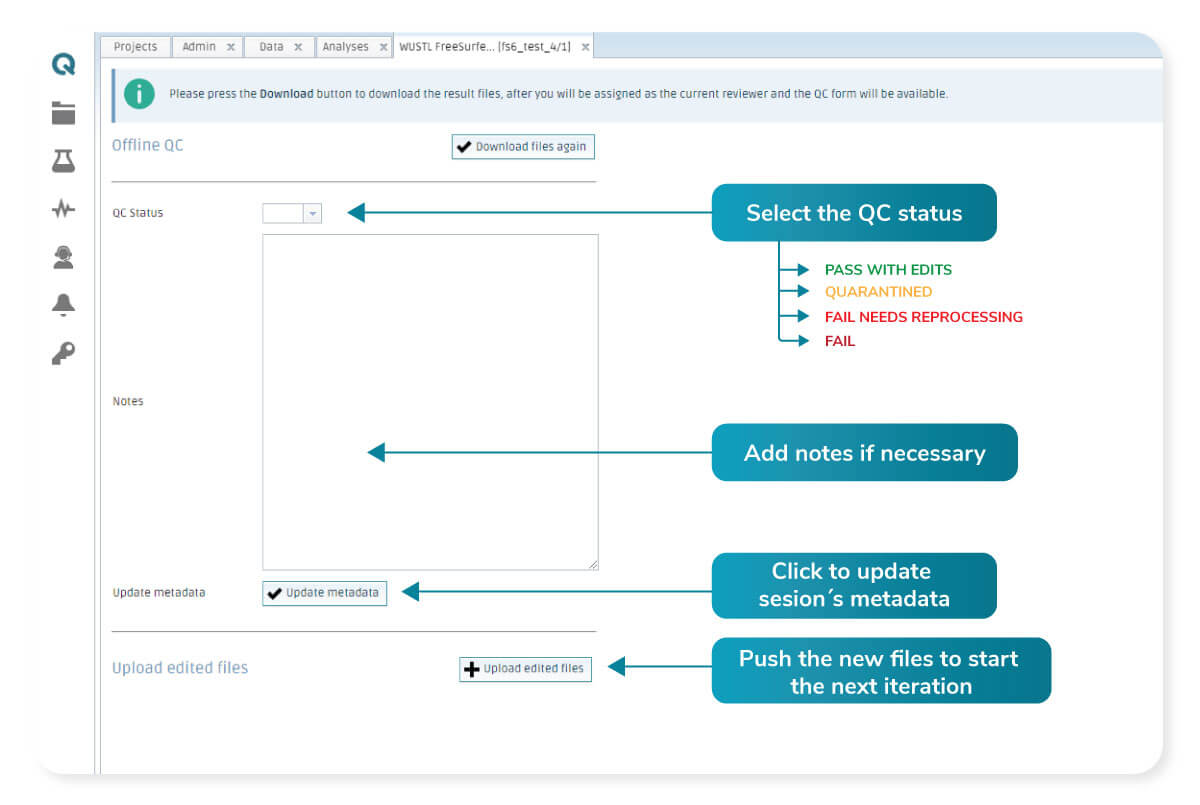Click the 'Update metadata' field label
The height and width of the screenshot is (805, 1200).
click(x=159, y=593)
